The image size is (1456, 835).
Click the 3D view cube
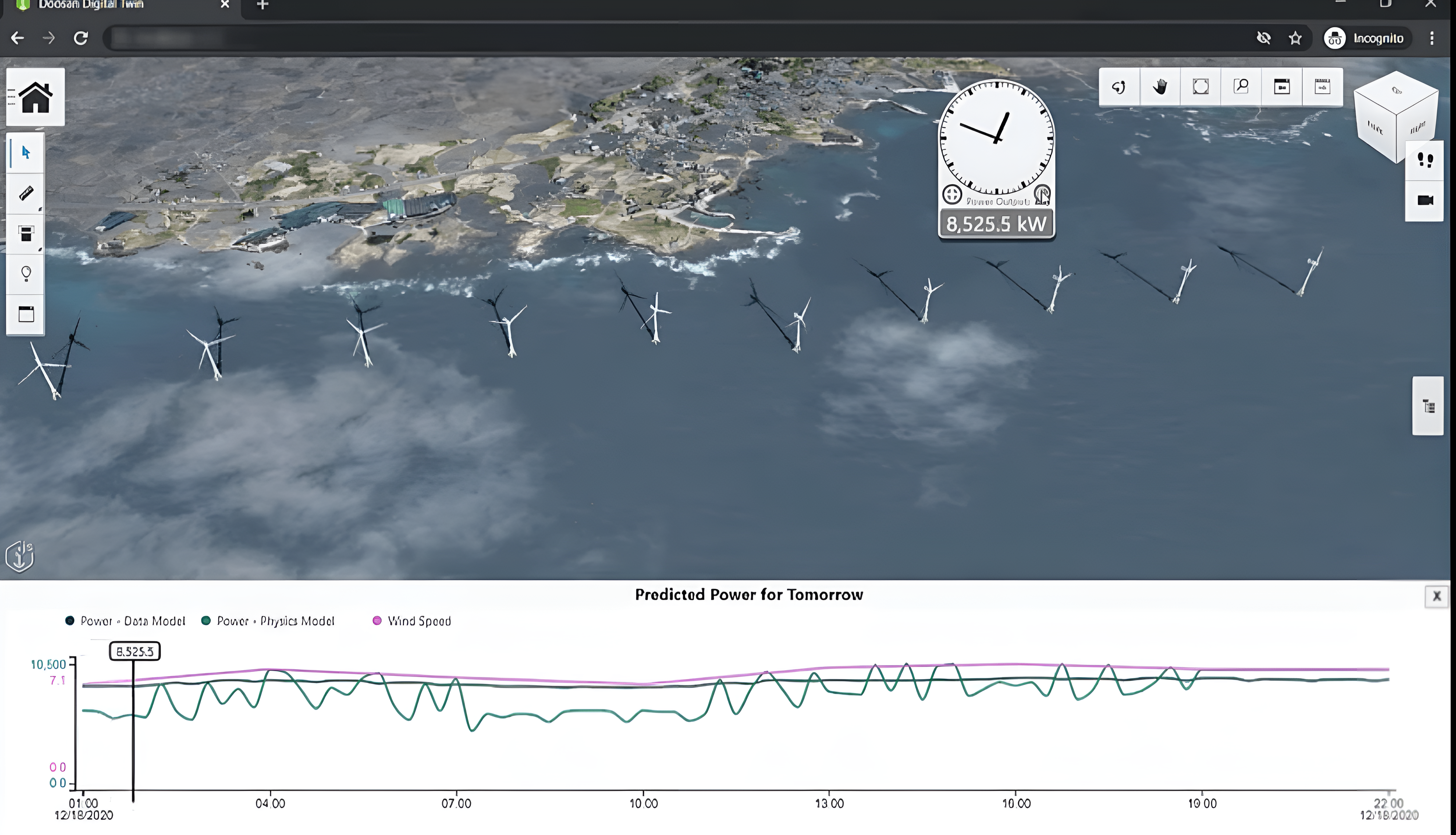click(x=1395, y=115)
